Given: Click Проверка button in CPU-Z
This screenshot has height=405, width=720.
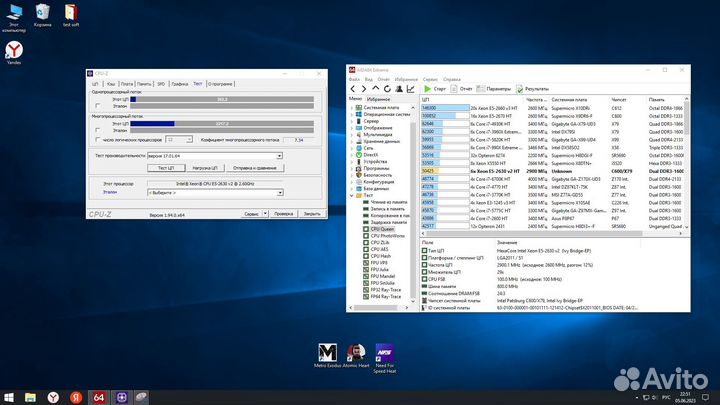Looking at the screenshot, I should (x=283, y=214).
